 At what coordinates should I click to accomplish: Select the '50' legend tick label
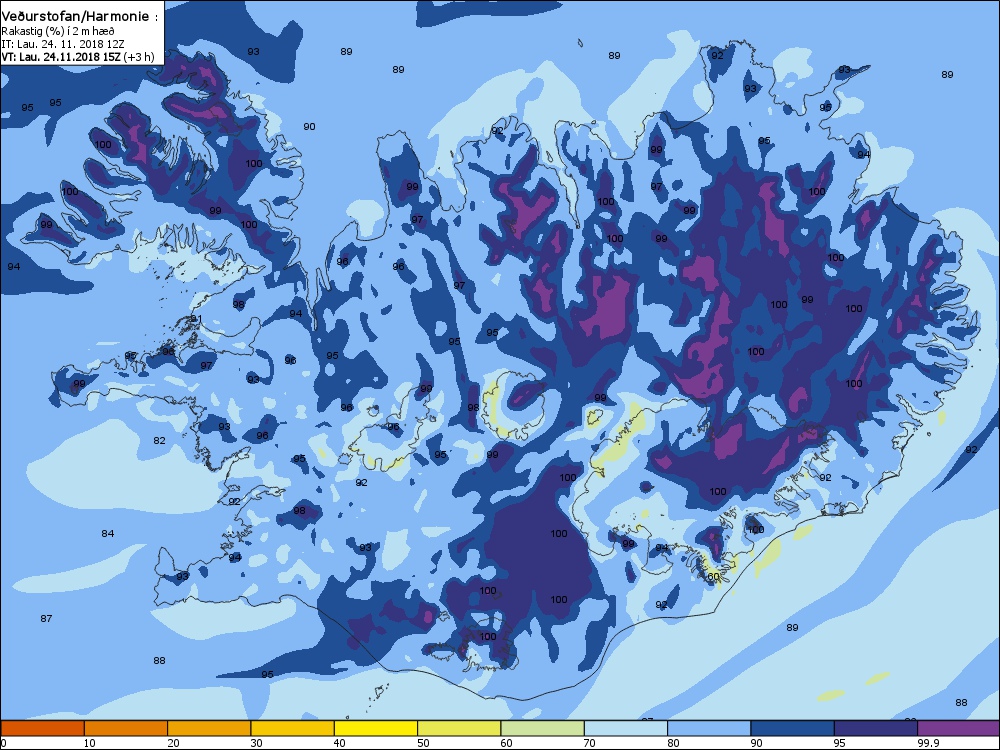(x=423, y=743)
